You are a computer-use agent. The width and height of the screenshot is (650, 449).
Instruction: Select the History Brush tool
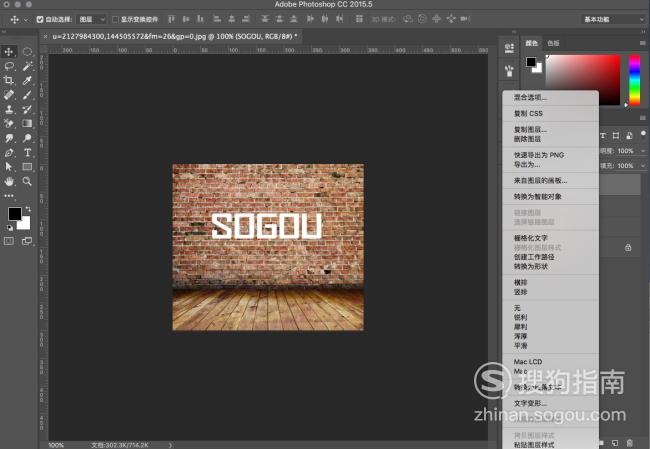point(27,109)
